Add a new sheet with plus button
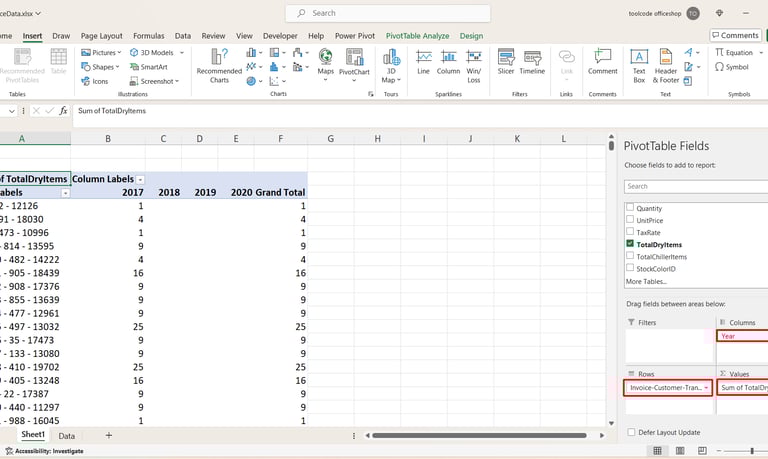 pyautogui.click(x=109, y=435)
